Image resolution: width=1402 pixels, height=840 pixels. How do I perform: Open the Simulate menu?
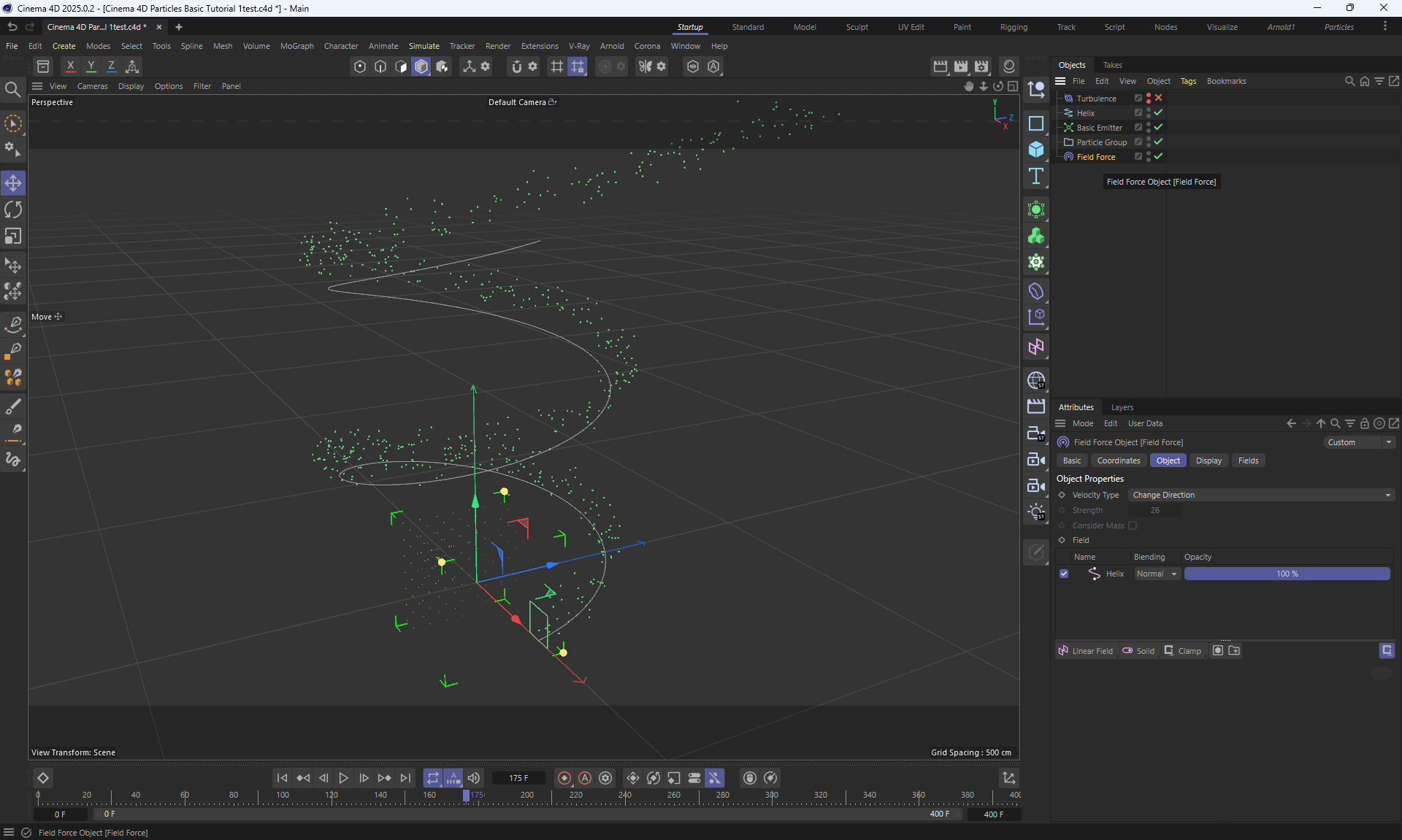click(x=424, y=46)
